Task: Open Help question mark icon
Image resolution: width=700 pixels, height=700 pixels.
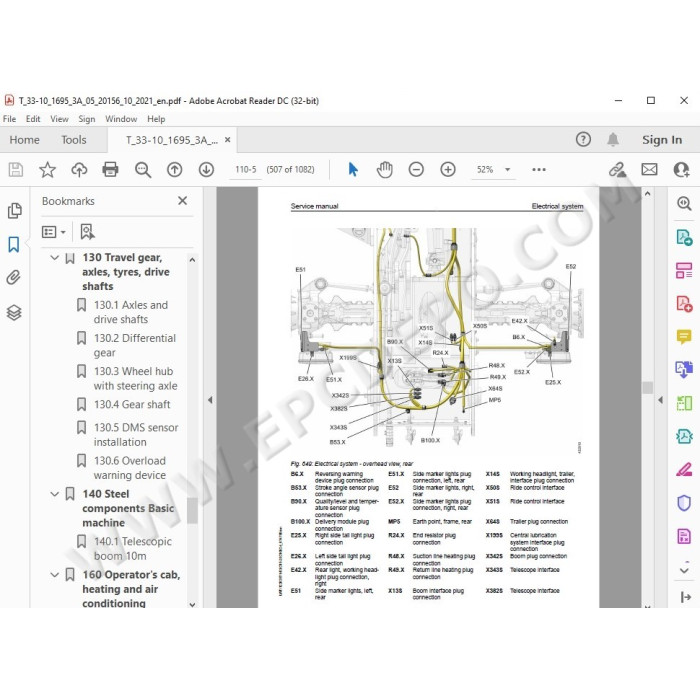Action: point(583,139)
